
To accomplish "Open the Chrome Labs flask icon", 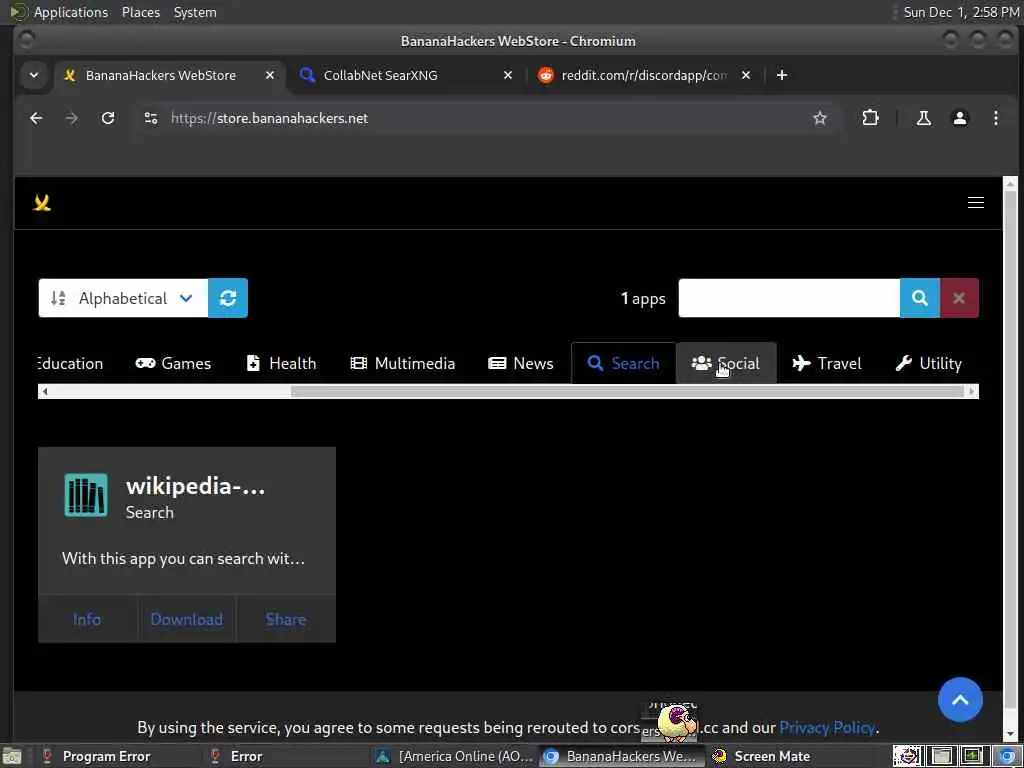I will click(923, 118).
